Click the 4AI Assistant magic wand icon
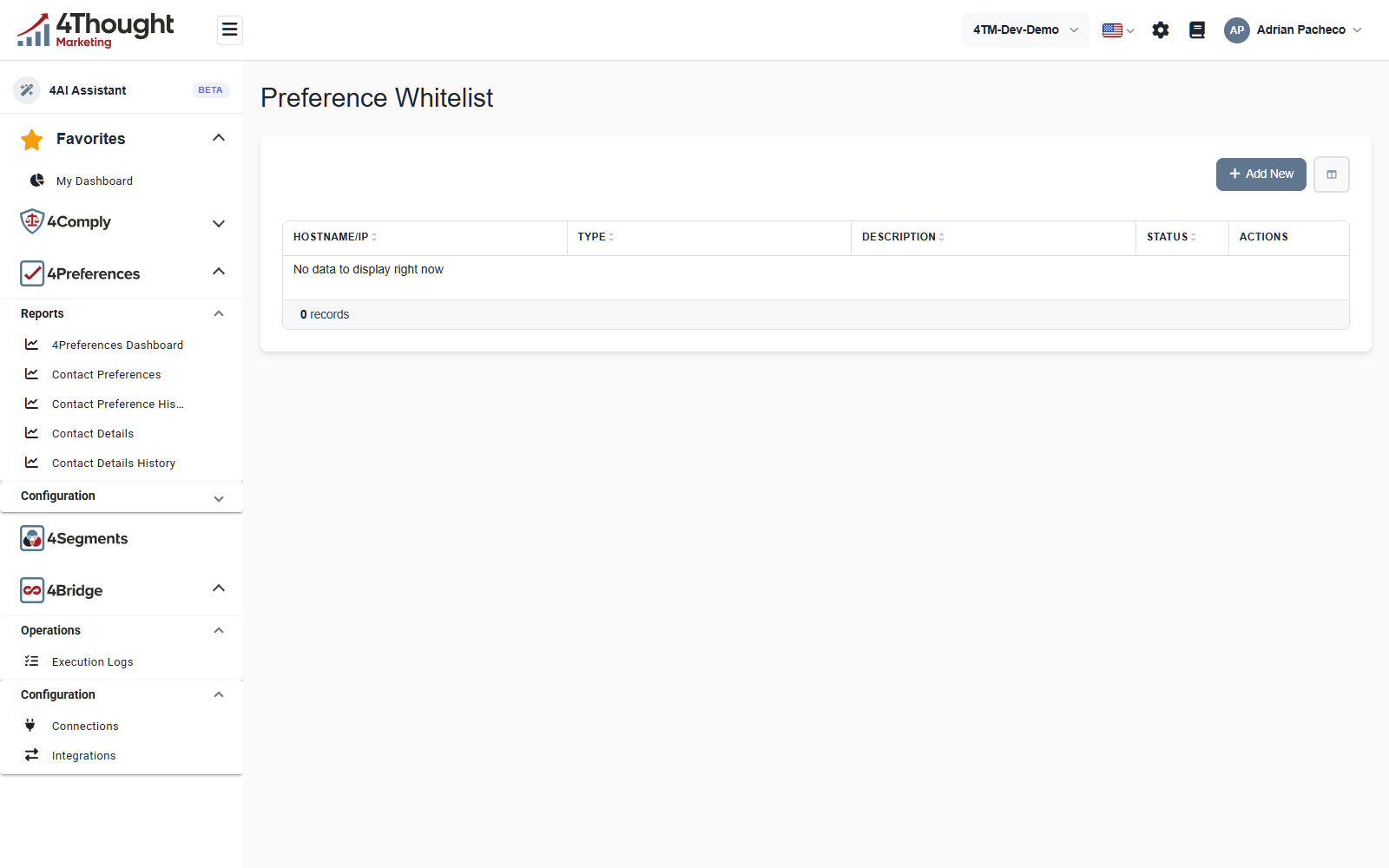The image size is (1389, 868). pyautogui.click(x=27, y=89)
